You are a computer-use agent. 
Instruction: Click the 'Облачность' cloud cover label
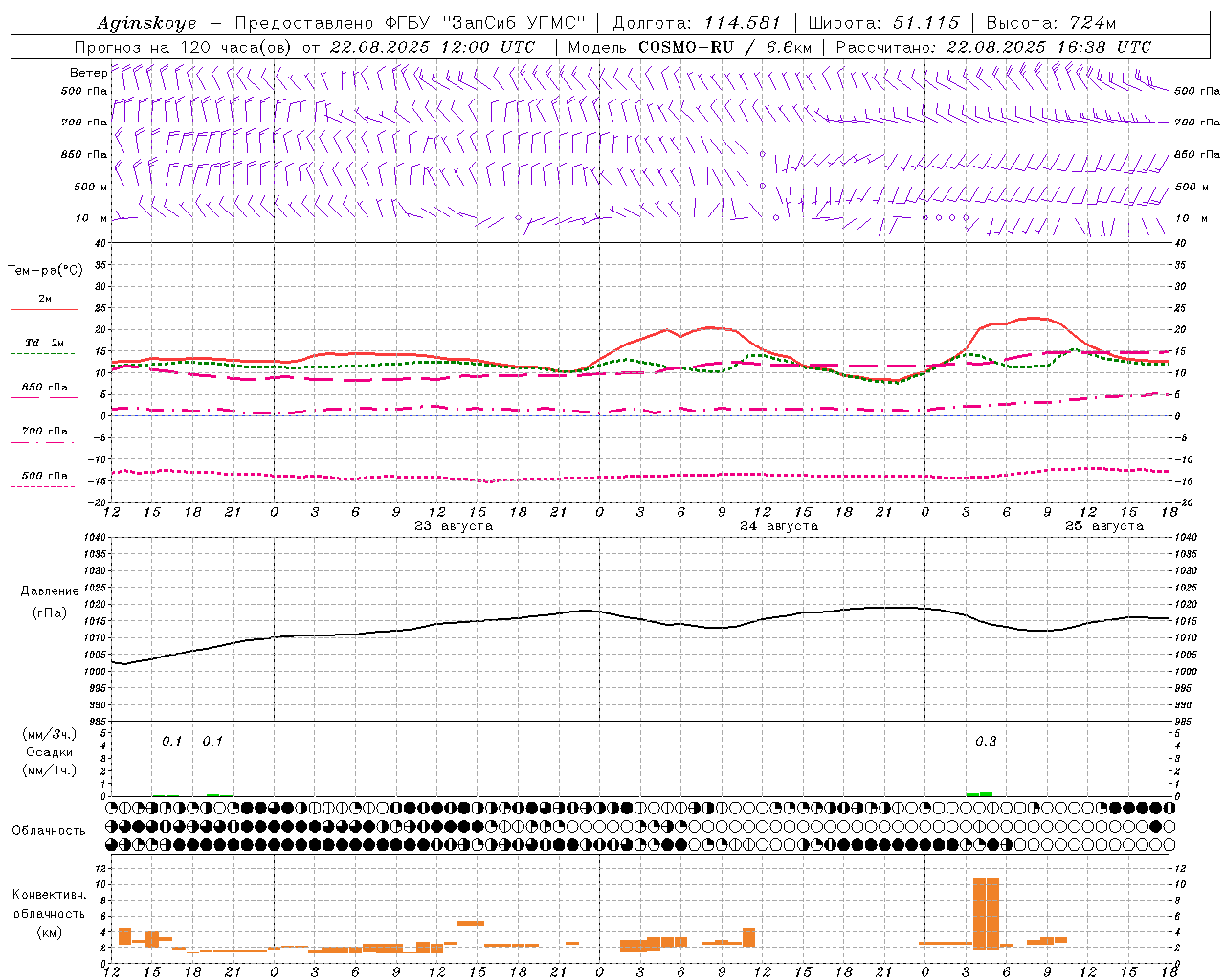pyautogui.click(x=49, y=831)
